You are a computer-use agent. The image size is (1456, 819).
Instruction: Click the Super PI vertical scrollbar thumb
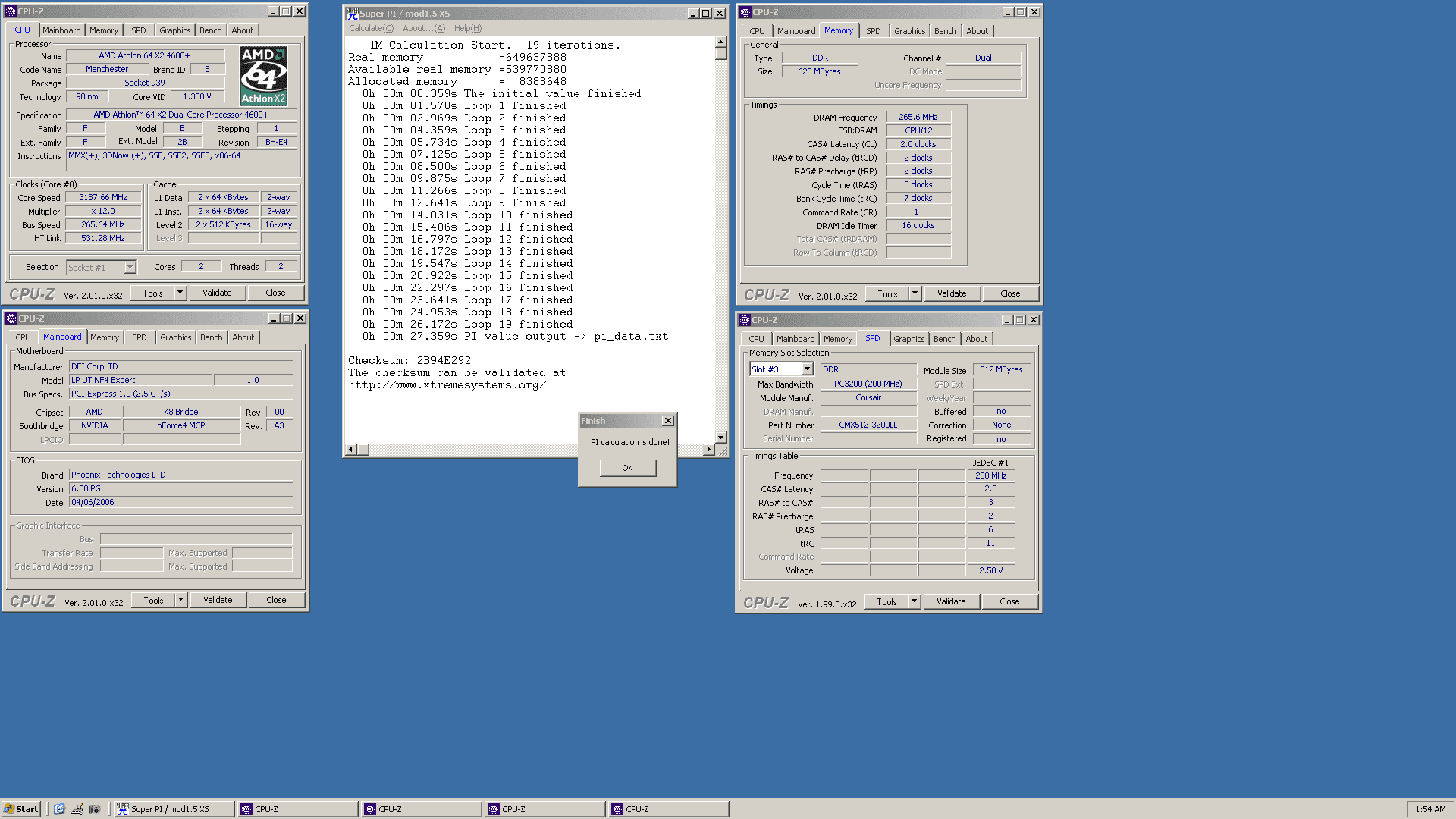pos(721,54)
